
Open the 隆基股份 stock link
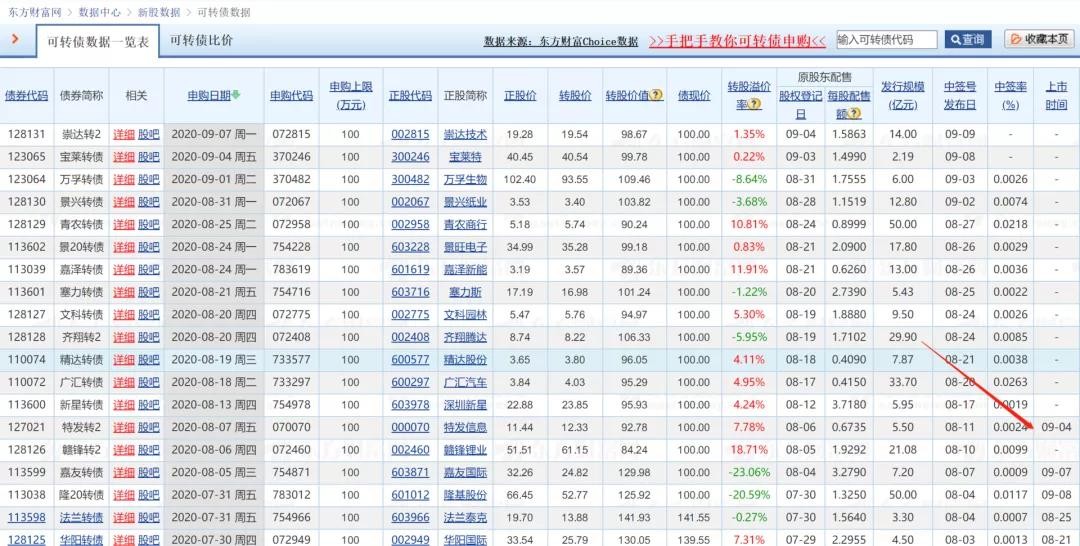[465, 495]
